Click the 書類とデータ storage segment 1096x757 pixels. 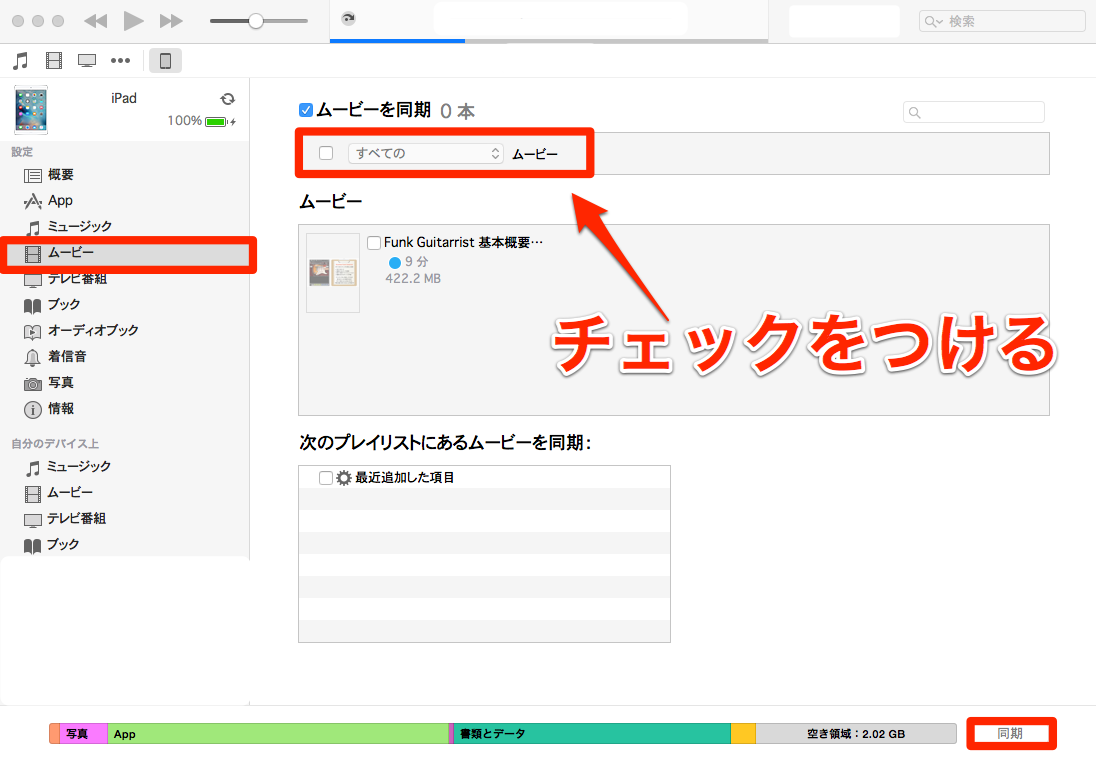[592, 733]
